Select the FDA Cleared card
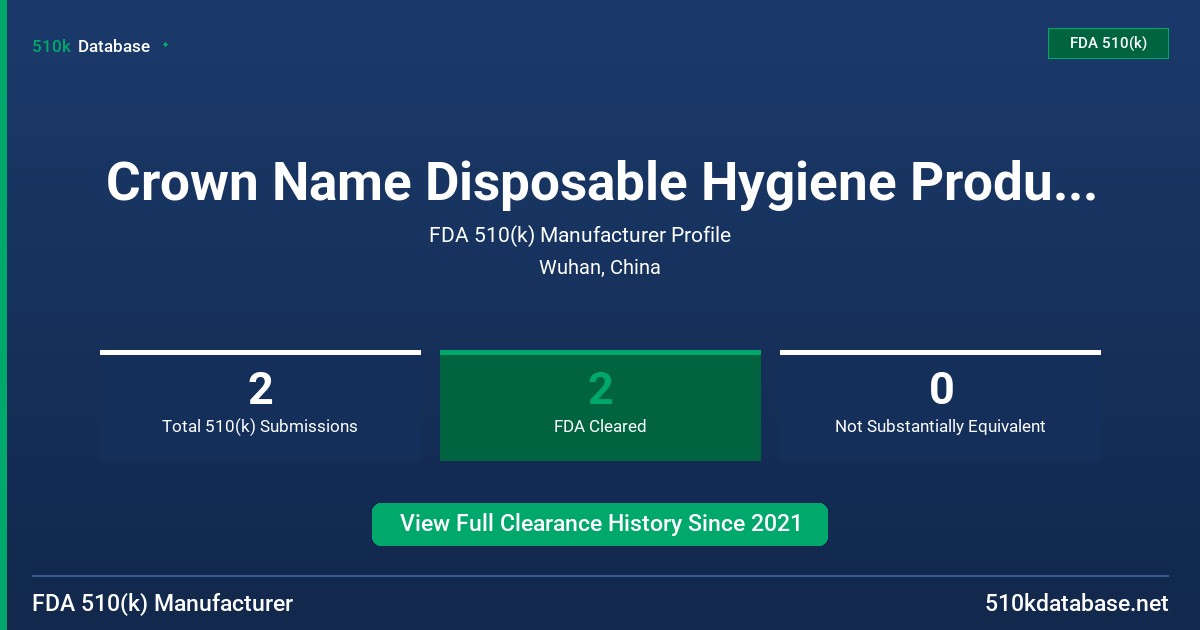Screen dimensions: 1200x630 (600, 405)
